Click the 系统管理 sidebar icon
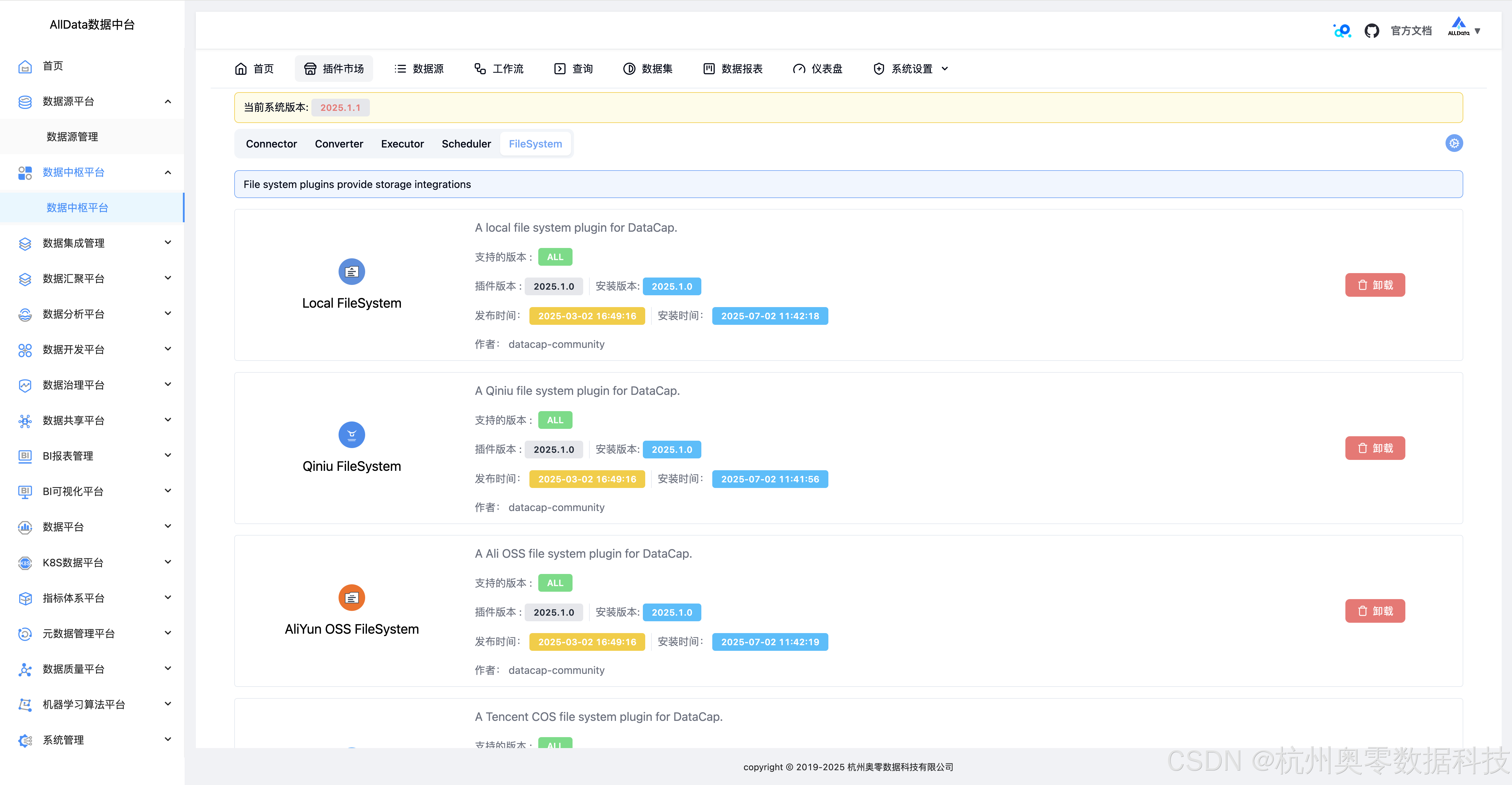This screenshot has height=785, width=1512. coord(25,740)
